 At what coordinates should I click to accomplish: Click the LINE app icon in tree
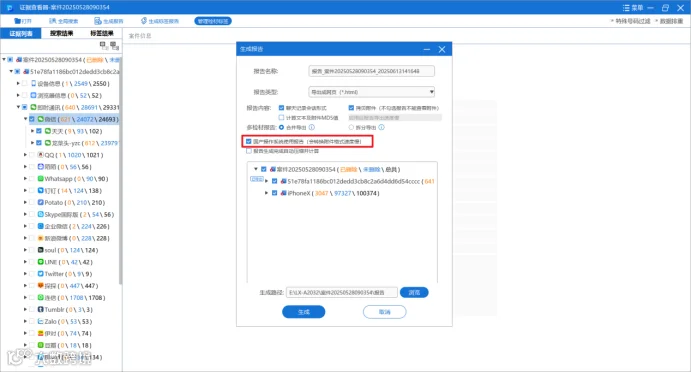[40, 262]
